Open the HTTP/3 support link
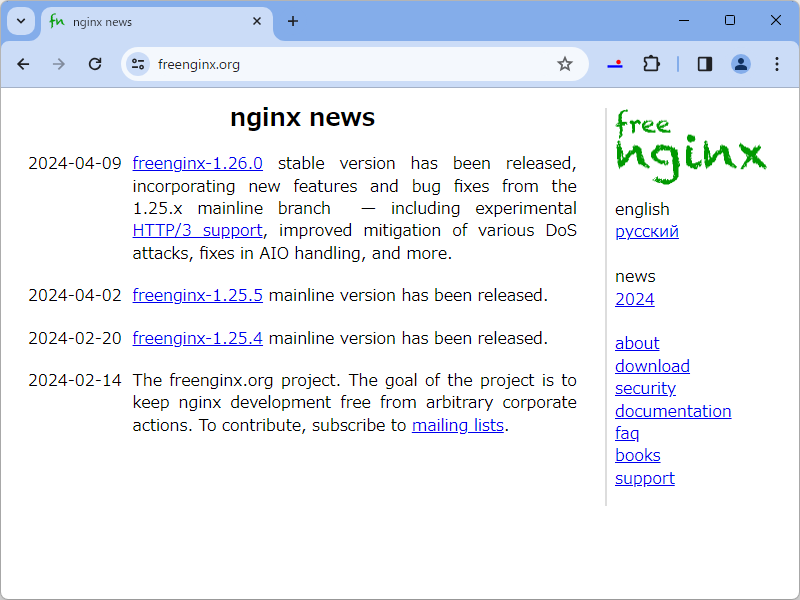Screen dimensions: 800x600 [197, 230]
